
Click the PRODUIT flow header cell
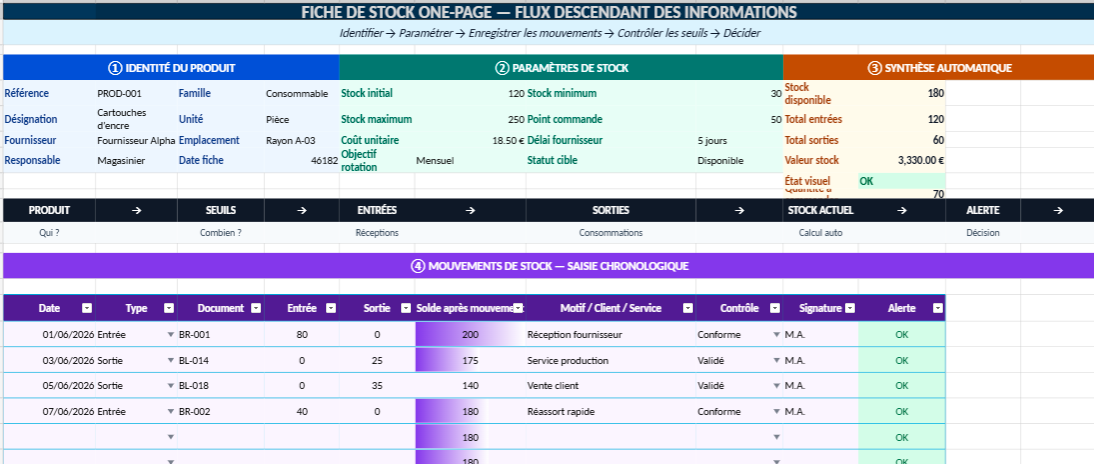[49, 210]
